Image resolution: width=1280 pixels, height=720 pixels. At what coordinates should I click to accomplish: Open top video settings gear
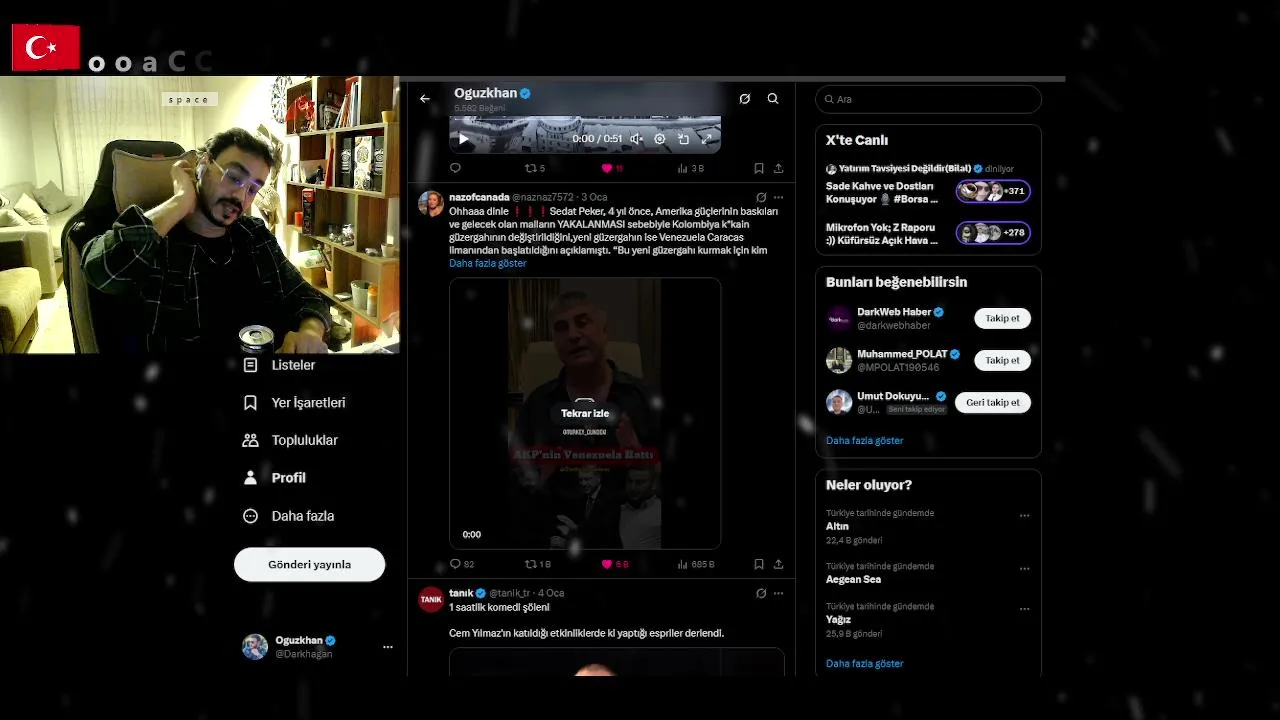(659, 139)
